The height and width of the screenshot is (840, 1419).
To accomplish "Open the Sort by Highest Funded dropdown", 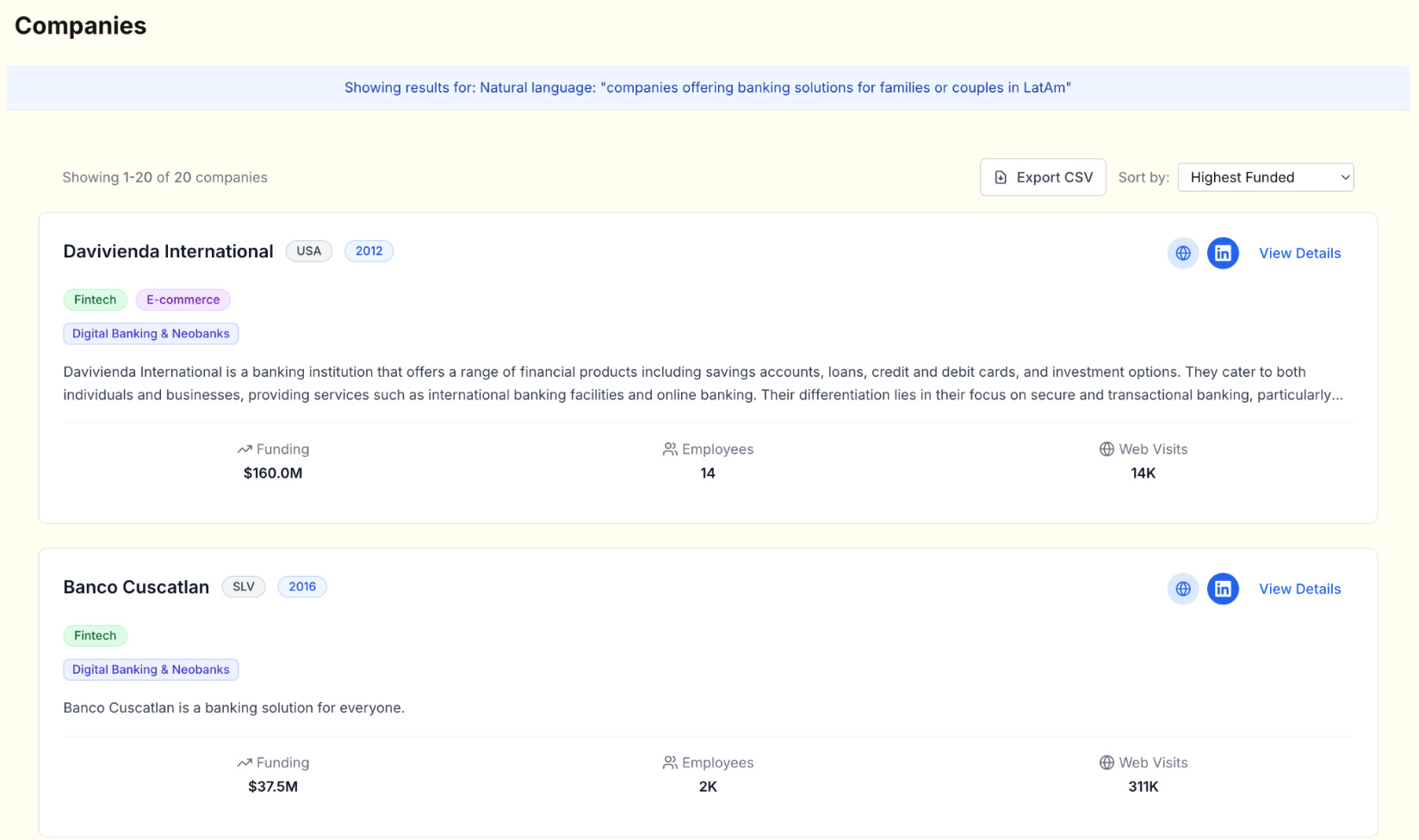I will click(x=1266, y=177).
